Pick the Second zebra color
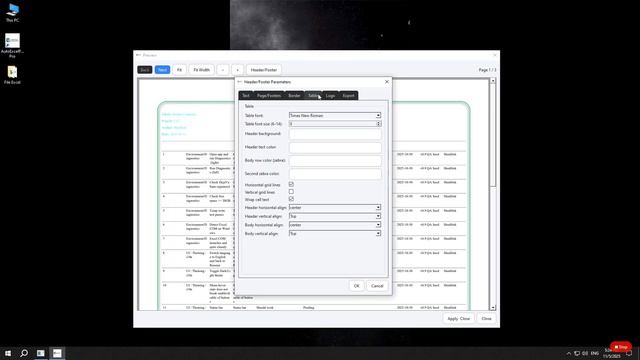Viewport: 640px width, 360px height. click(x=335, y=173)
